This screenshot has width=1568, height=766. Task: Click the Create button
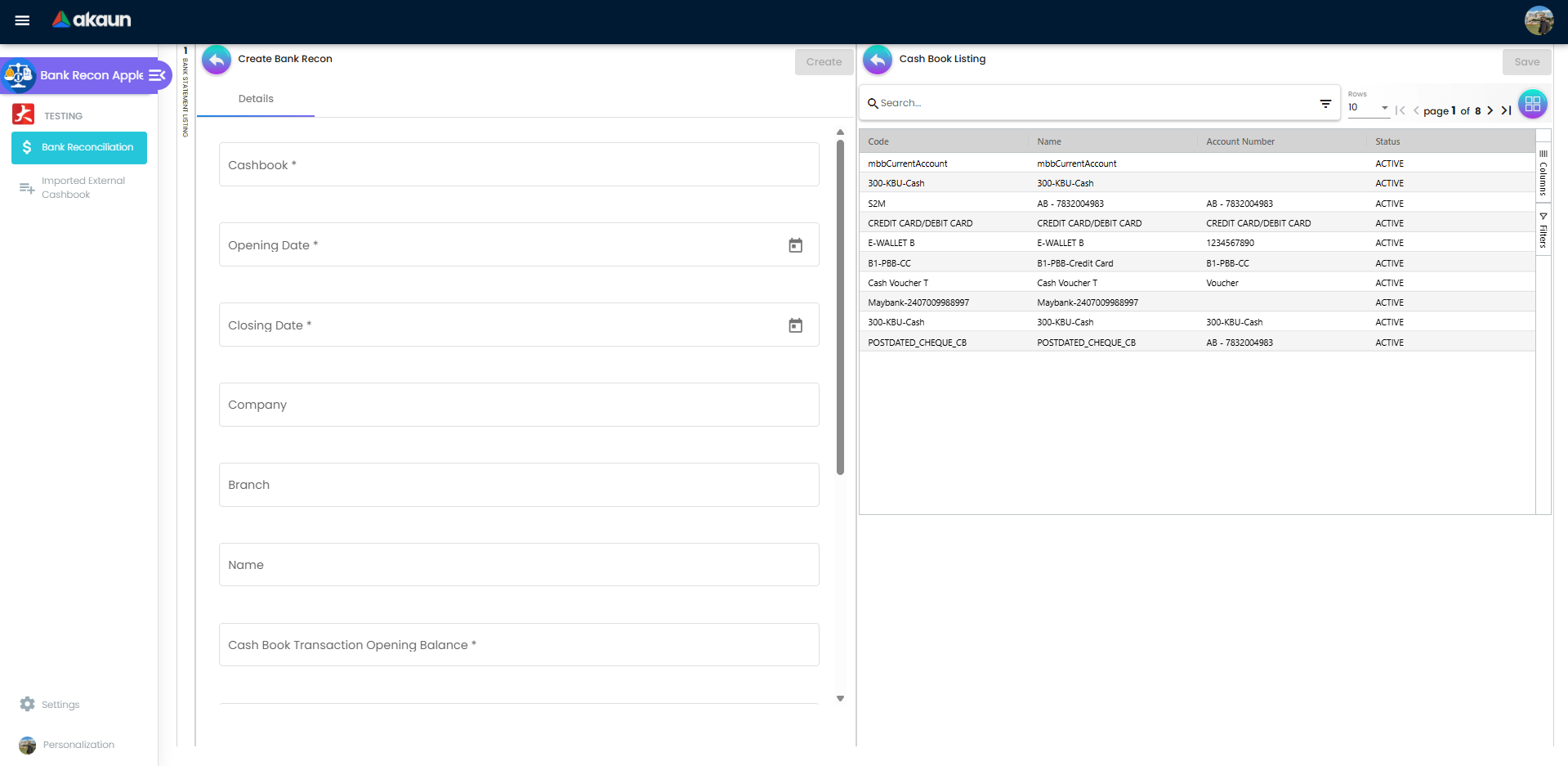pos(823,61)
